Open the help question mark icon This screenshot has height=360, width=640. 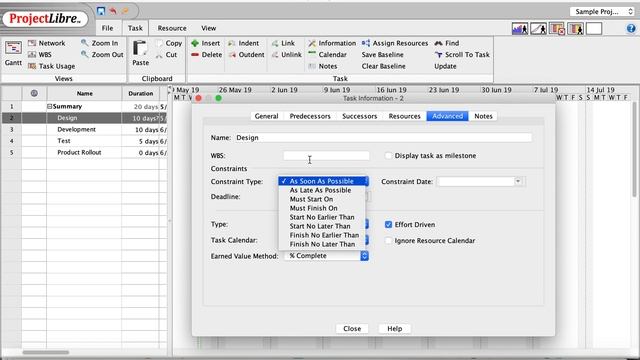pos(631,28)
